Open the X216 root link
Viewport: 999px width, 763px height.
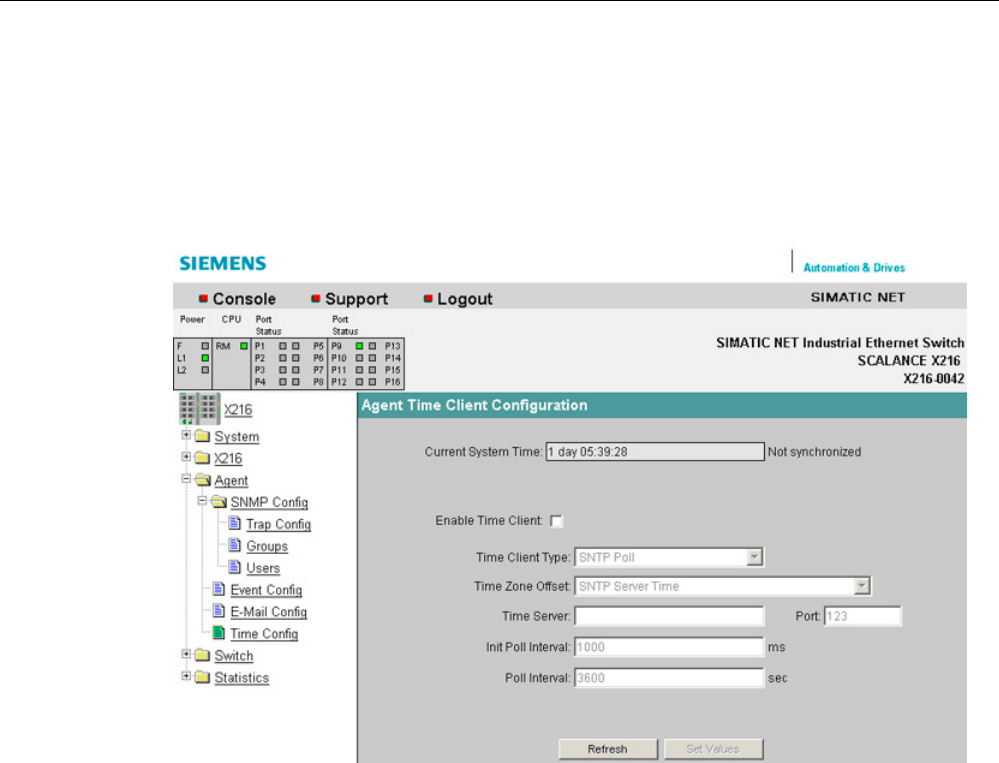click(238, 410)
